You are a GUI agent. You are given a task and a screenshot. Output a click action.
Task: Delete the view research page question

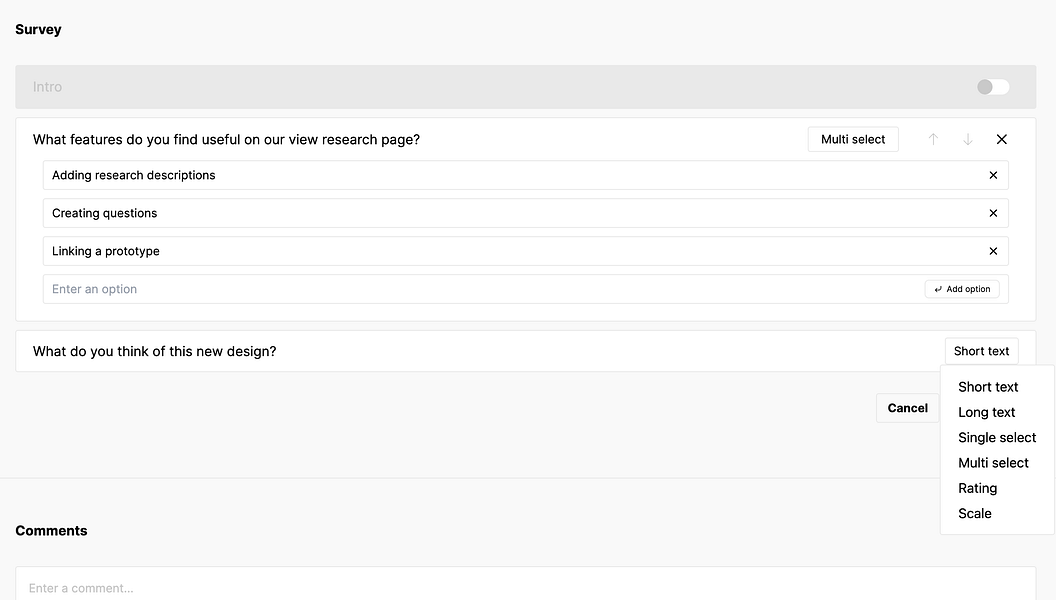click(1002, 140)
